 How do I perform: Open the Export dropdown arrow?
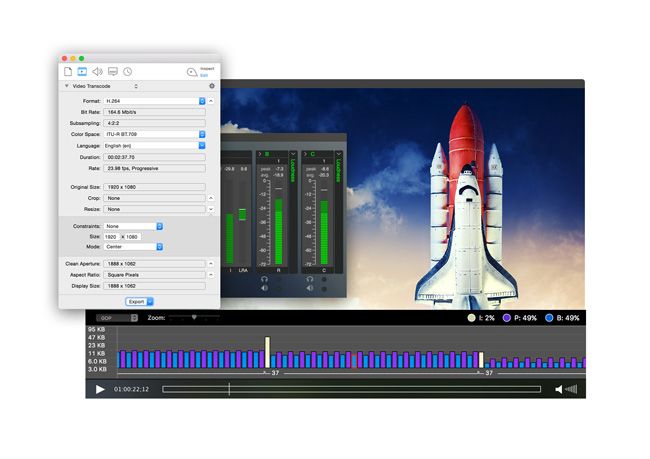150,301
